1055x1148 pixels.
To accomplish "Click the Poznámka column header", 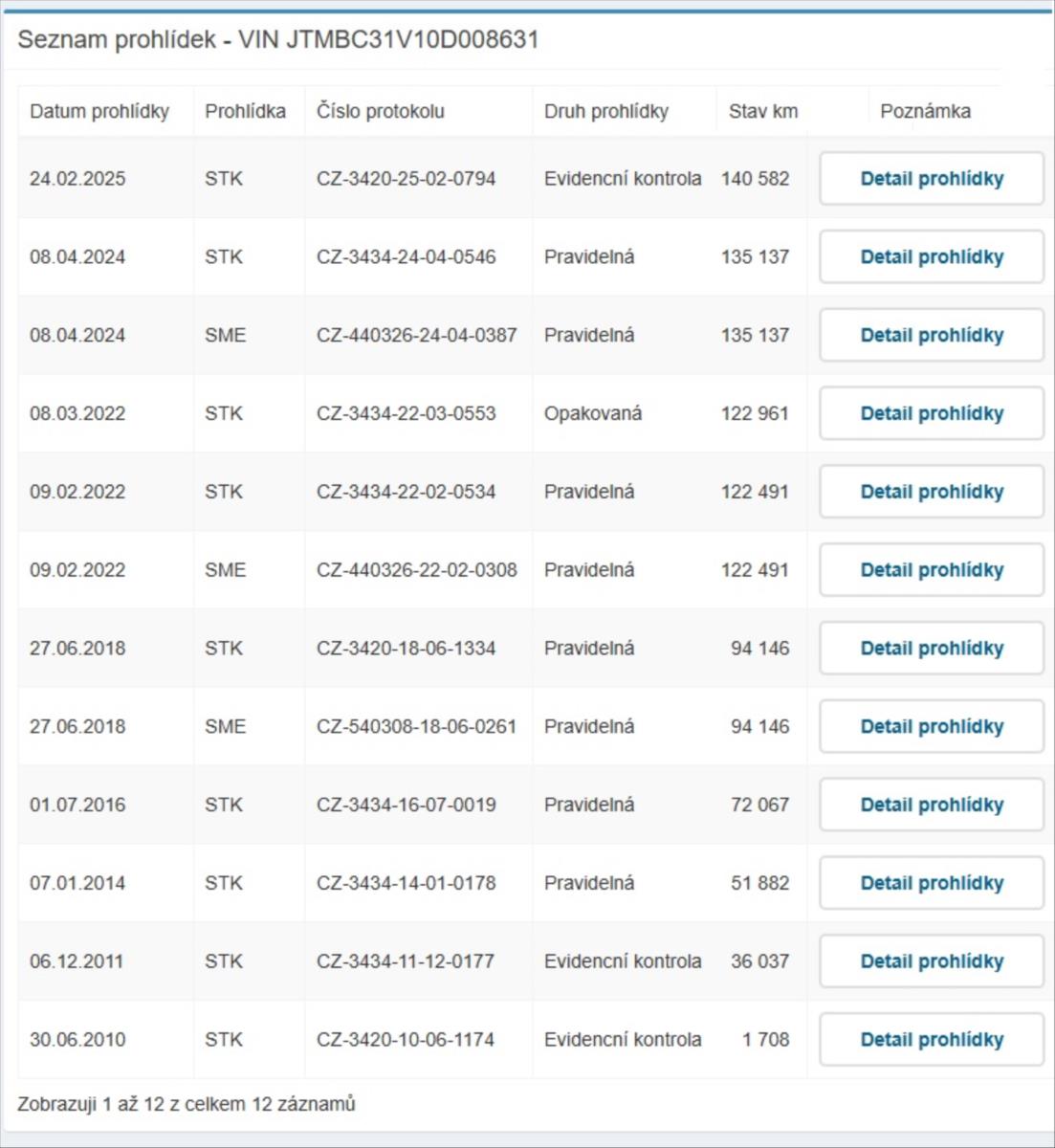I will pyautogui.click(x=925, y=111).
